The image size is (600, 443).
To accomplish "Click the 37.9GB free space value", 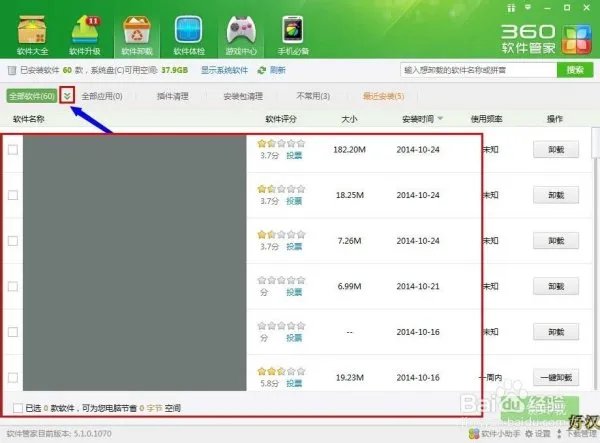I will point(174,70).
